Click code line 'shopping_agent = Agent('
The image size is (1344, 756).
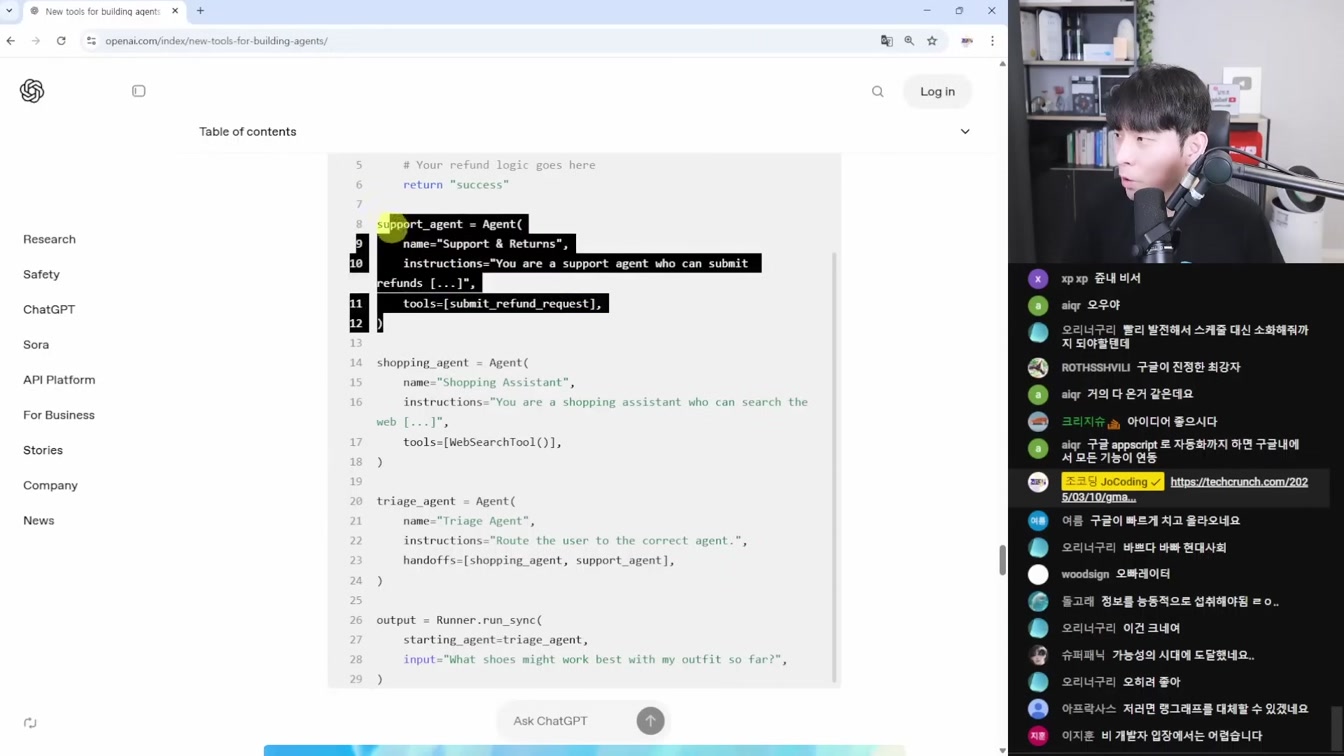(453, 362)
